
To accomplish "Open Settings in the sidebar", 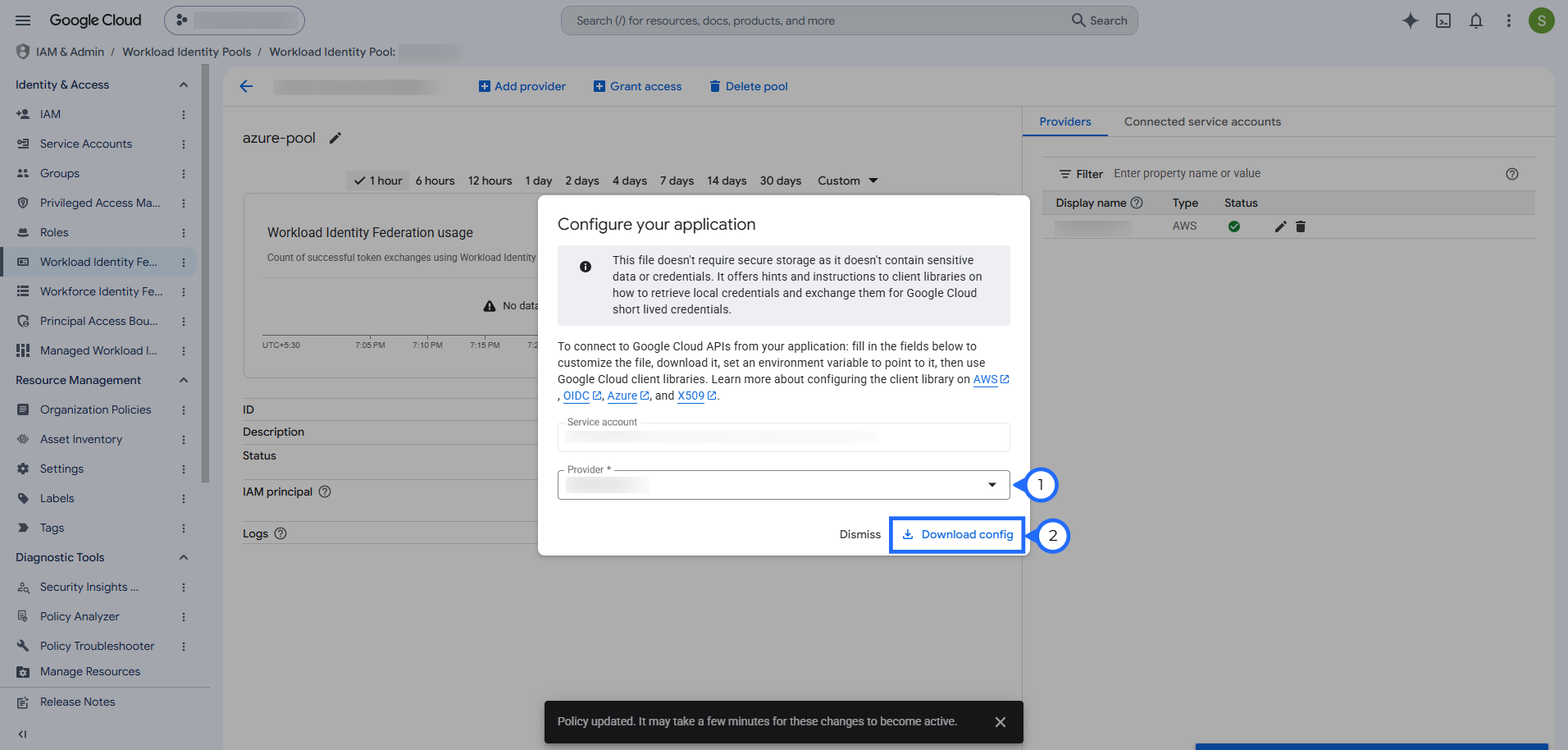I will (x=62, y=469).
